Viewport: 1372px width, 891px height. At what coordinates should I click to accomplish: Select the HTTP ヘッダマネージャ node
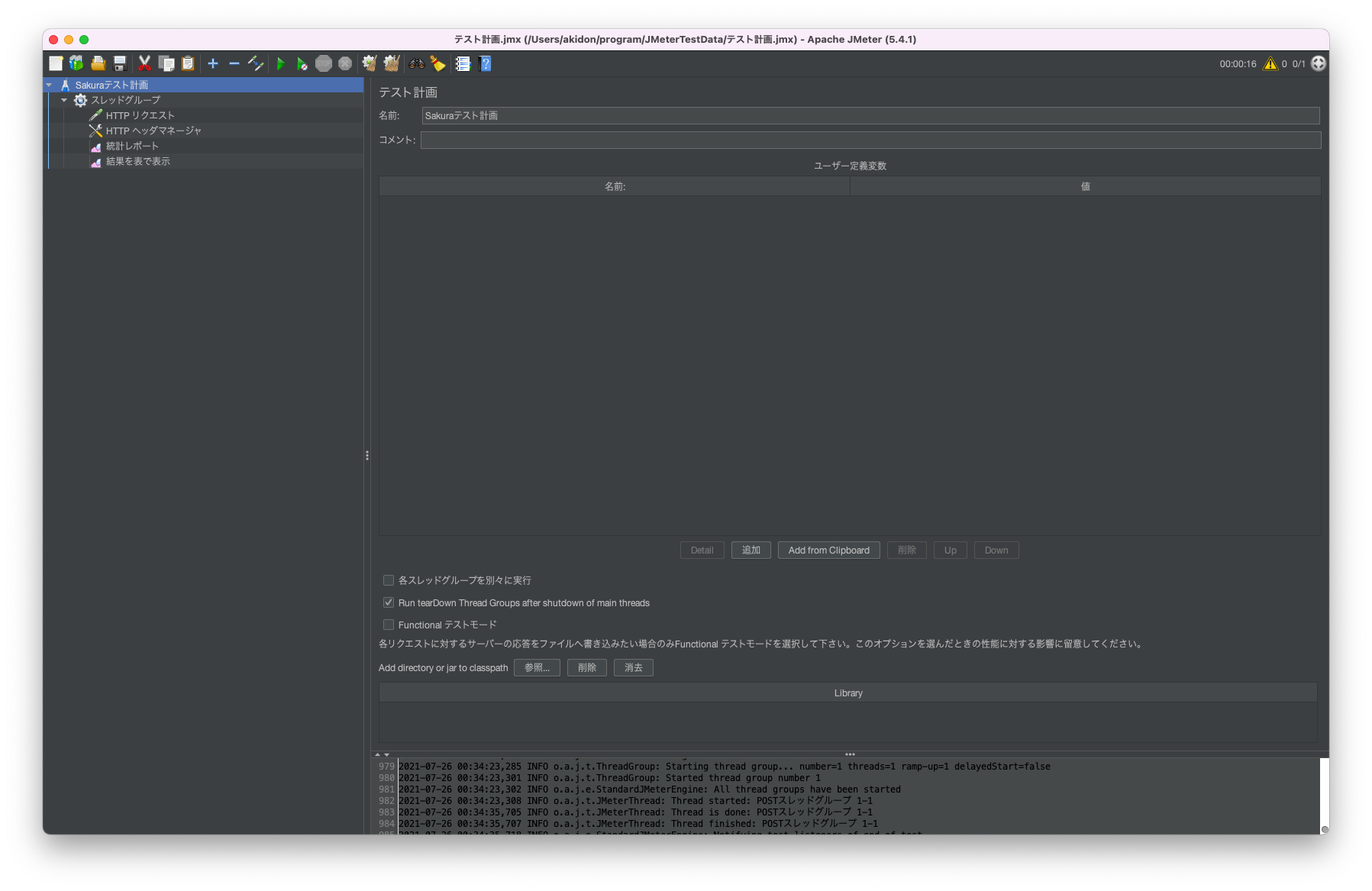pos(153,131)
